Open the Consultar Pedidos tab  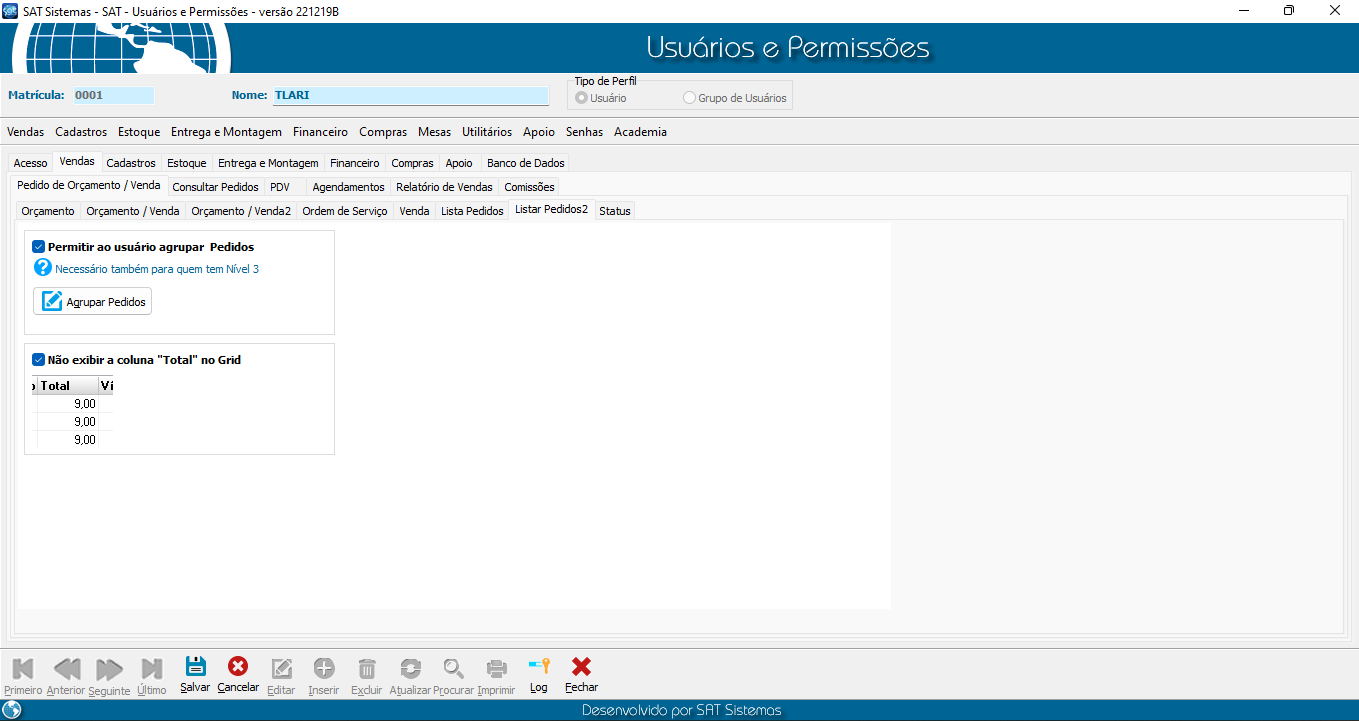coord(215,187)
